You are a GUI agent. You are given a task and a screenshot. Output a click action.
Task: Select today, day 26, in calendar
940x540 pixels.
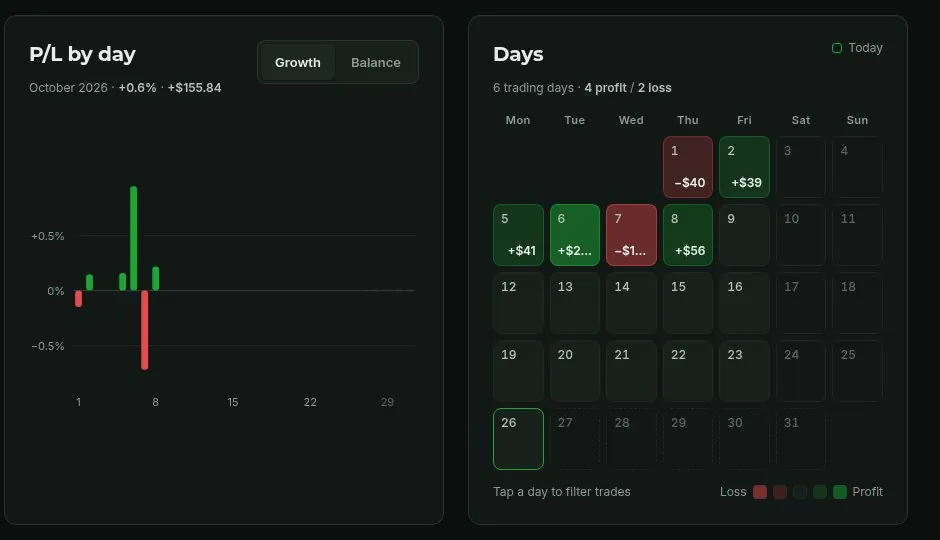(x=518, y=439)
